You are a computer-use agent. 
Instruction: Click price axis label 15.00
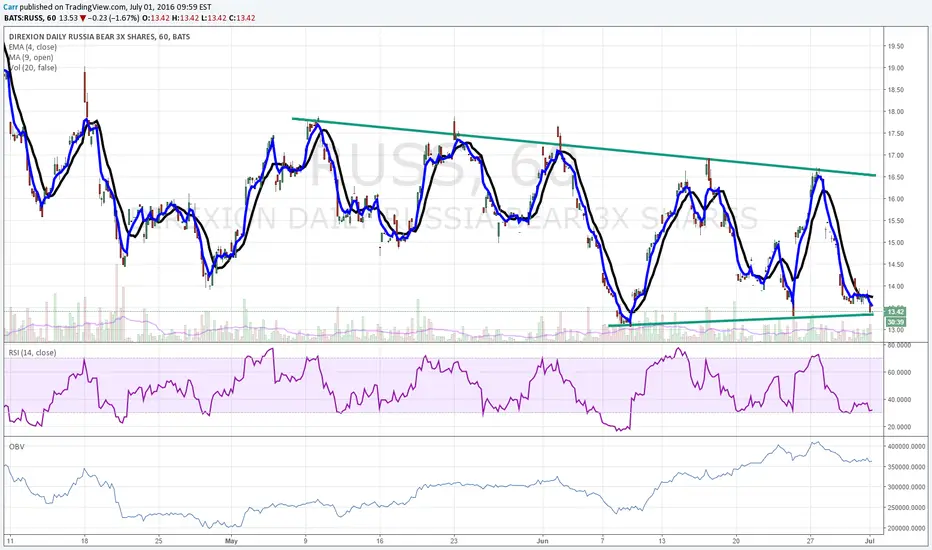tap(895, 243)
